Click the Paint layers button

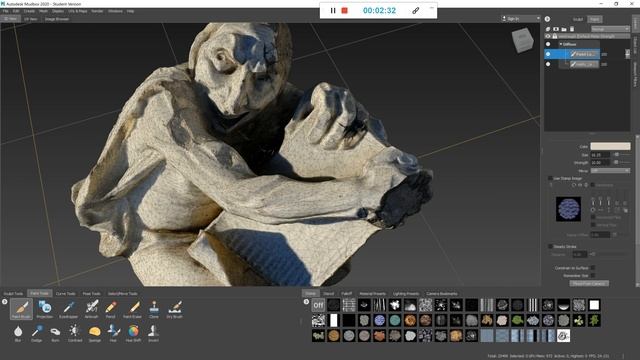[595, 19]
